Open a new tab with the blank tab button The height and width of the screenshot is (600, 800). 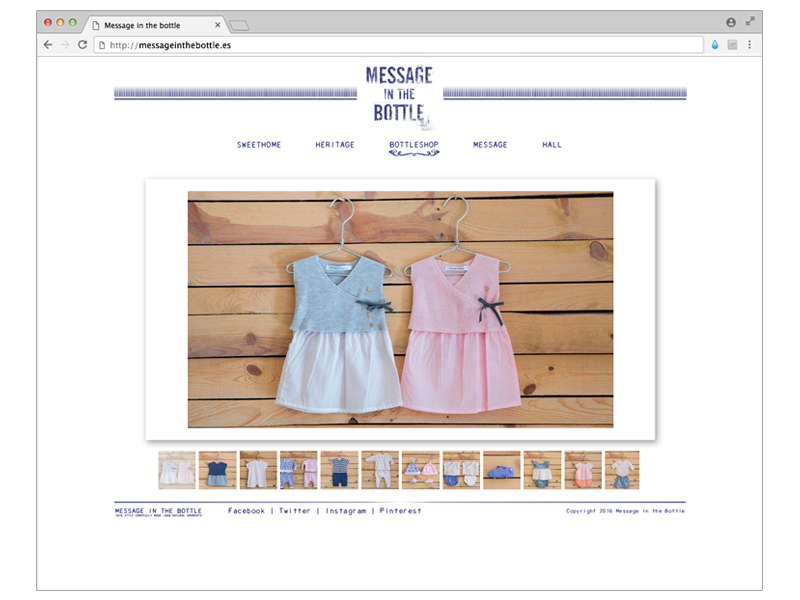point(239,24)
